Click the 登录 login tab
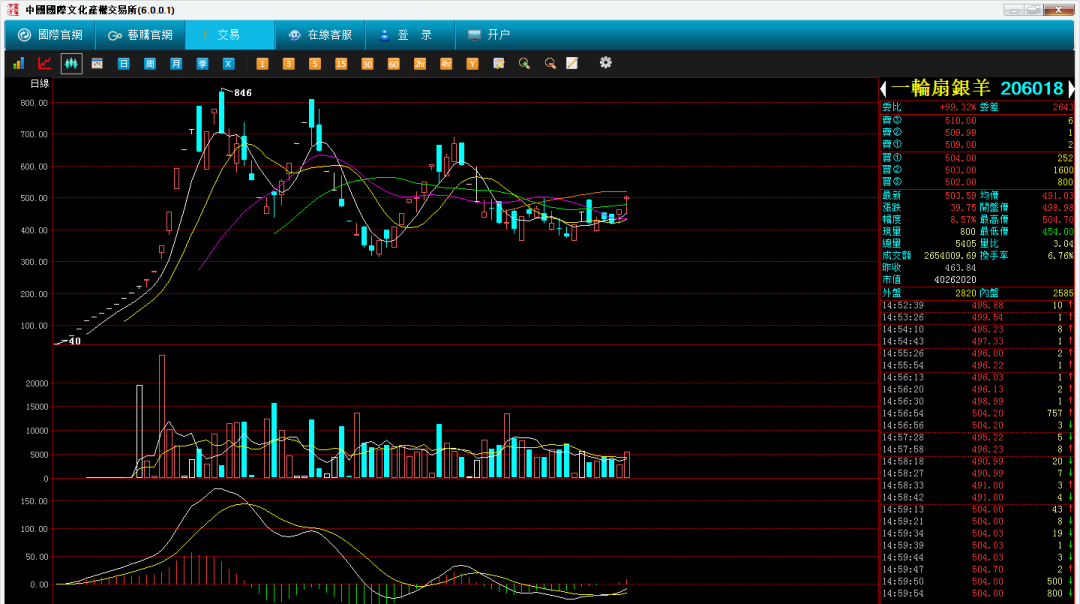Viewport: 1080px width, 604px height. pyautogui.click(x=410, y=34)
